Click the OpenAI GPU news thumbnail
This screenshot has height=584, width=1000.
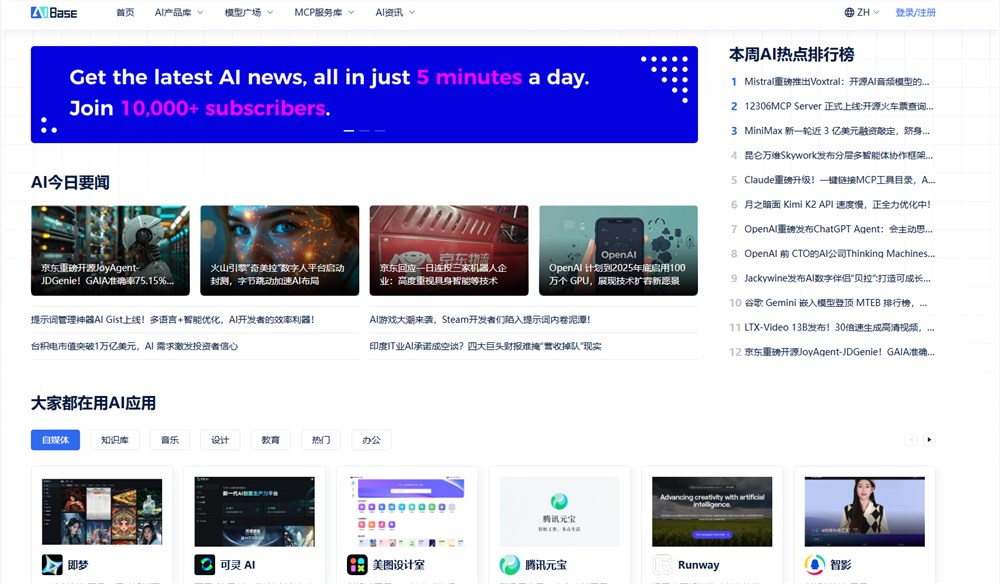click(618, 250)
